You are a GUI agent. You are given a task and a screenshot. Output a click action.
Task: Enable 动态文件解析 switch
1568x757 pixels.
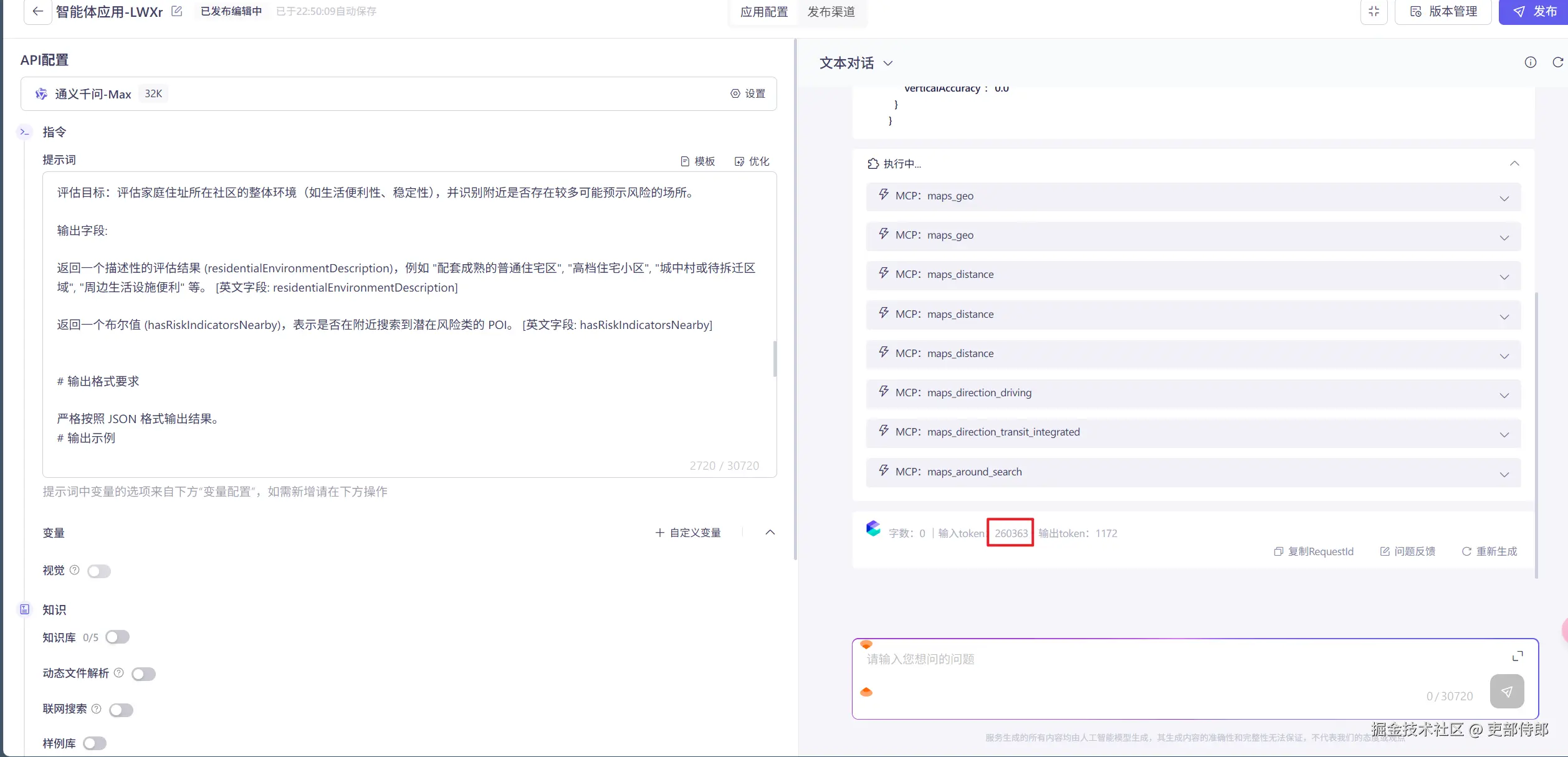tap(143, 674)
